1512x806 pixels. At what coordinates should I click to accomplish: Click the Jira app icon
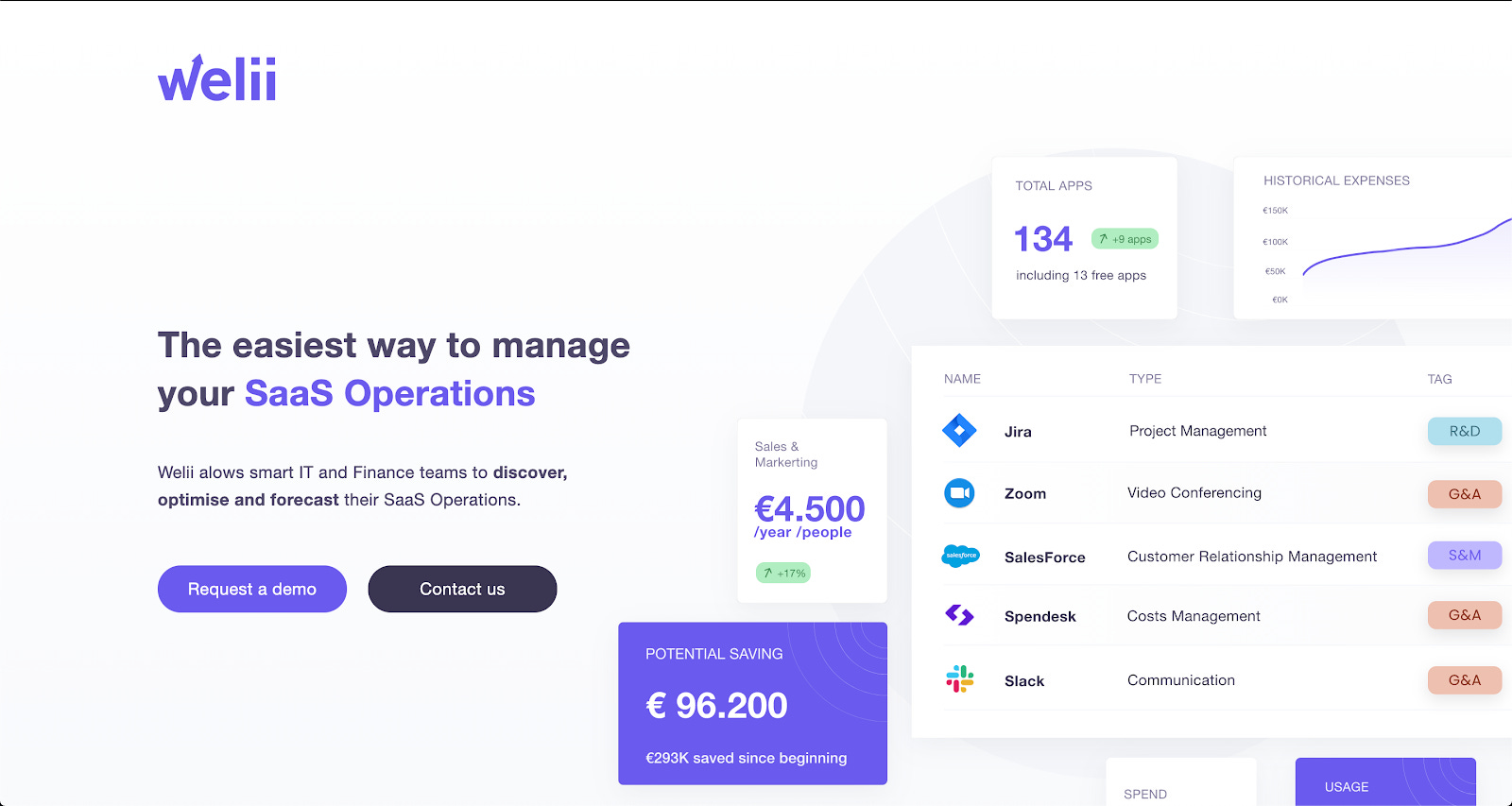point(959,431)
